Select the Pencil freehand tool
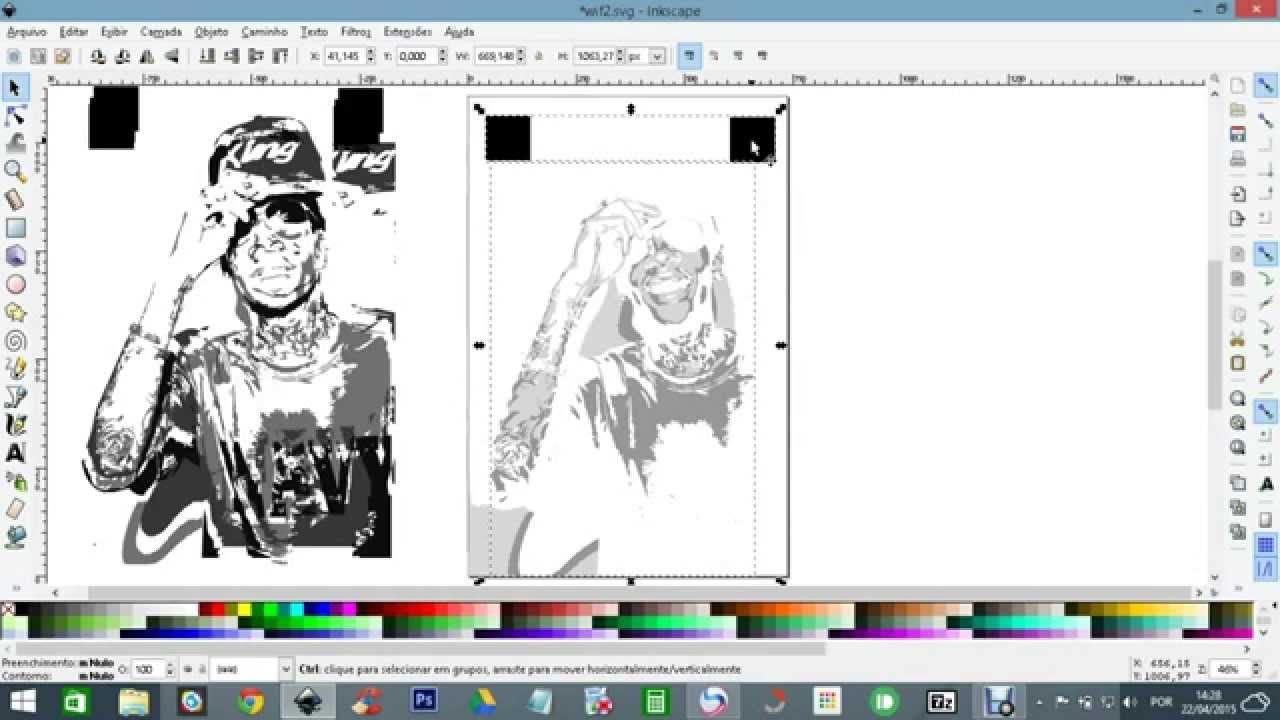This screenshot has width=1280, height=720. (x=15, y=368)
